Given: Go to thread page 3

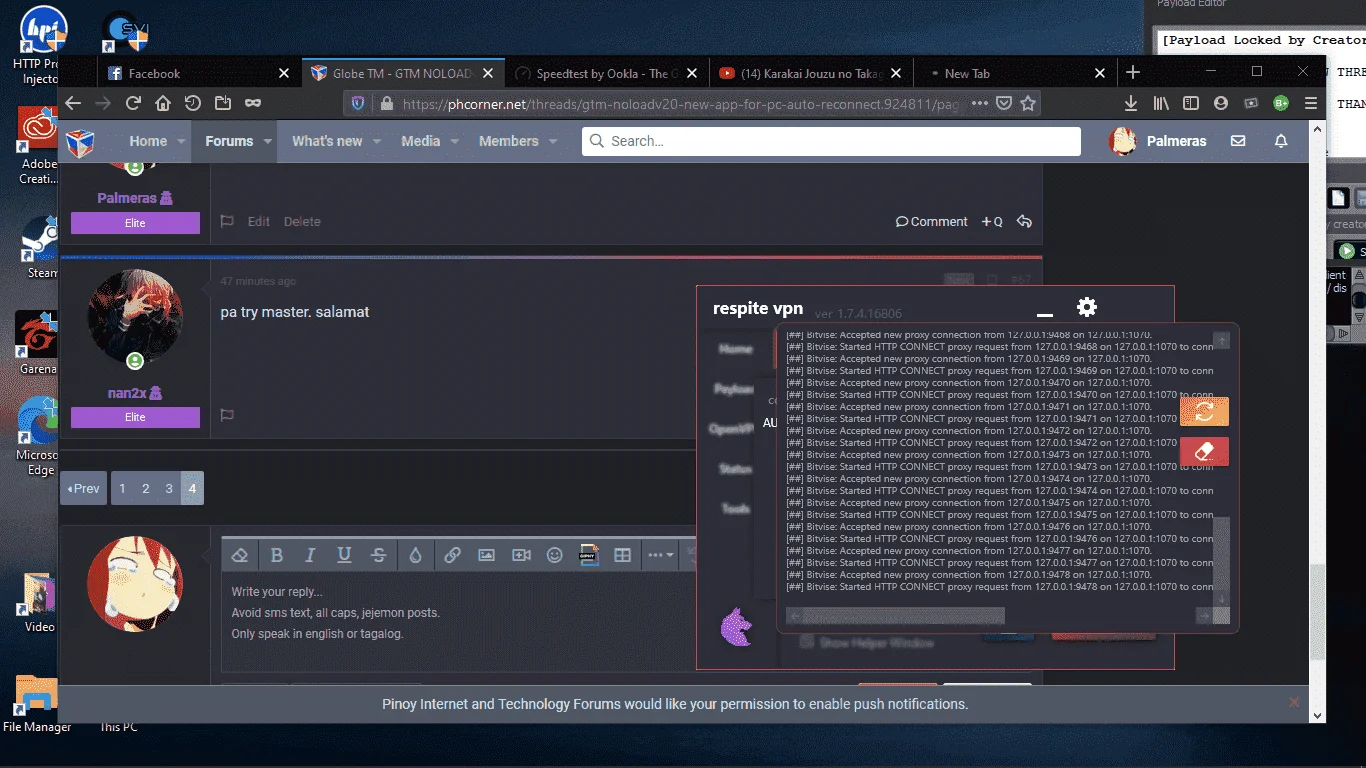Looking at the screenshot, I should [x=169, y=488].
